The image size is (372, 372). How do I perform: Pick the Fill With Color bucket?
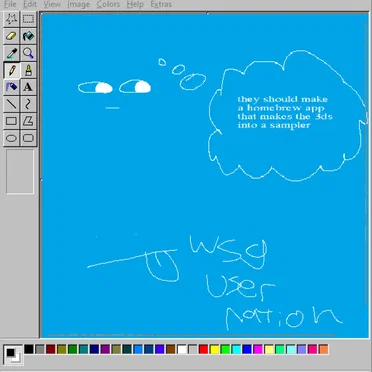click(28, 36)
